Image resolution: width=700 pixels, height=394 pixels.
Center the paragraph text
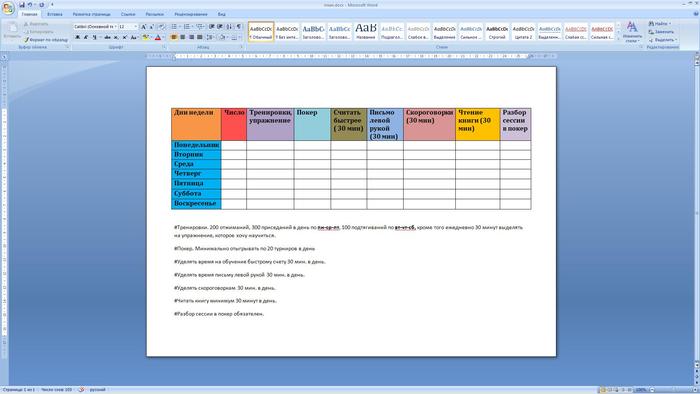pos(183,37)
